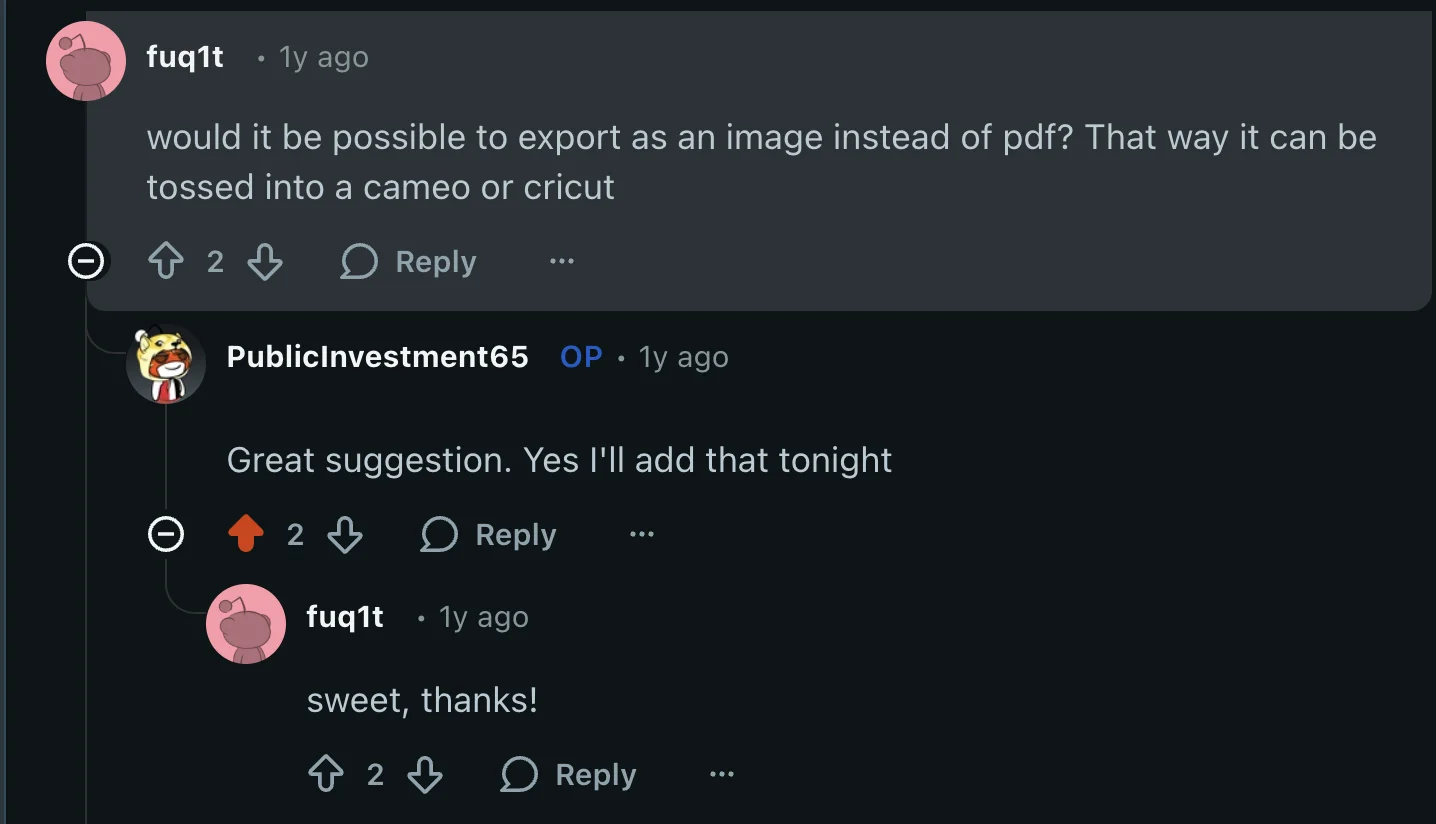The width and height of the screenshot is (1436, 824).
Task: Click the speech bubble icon on PublicInvestment65's reply
Action: [438, 534]
